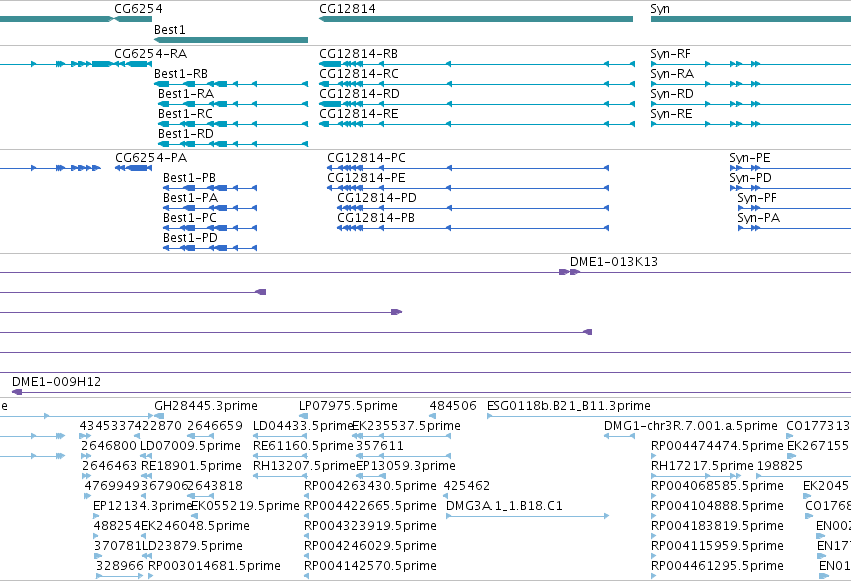This screenshot has width=851, height=581.
Task: Select EST LD23879.5prime
Action: 192,546
